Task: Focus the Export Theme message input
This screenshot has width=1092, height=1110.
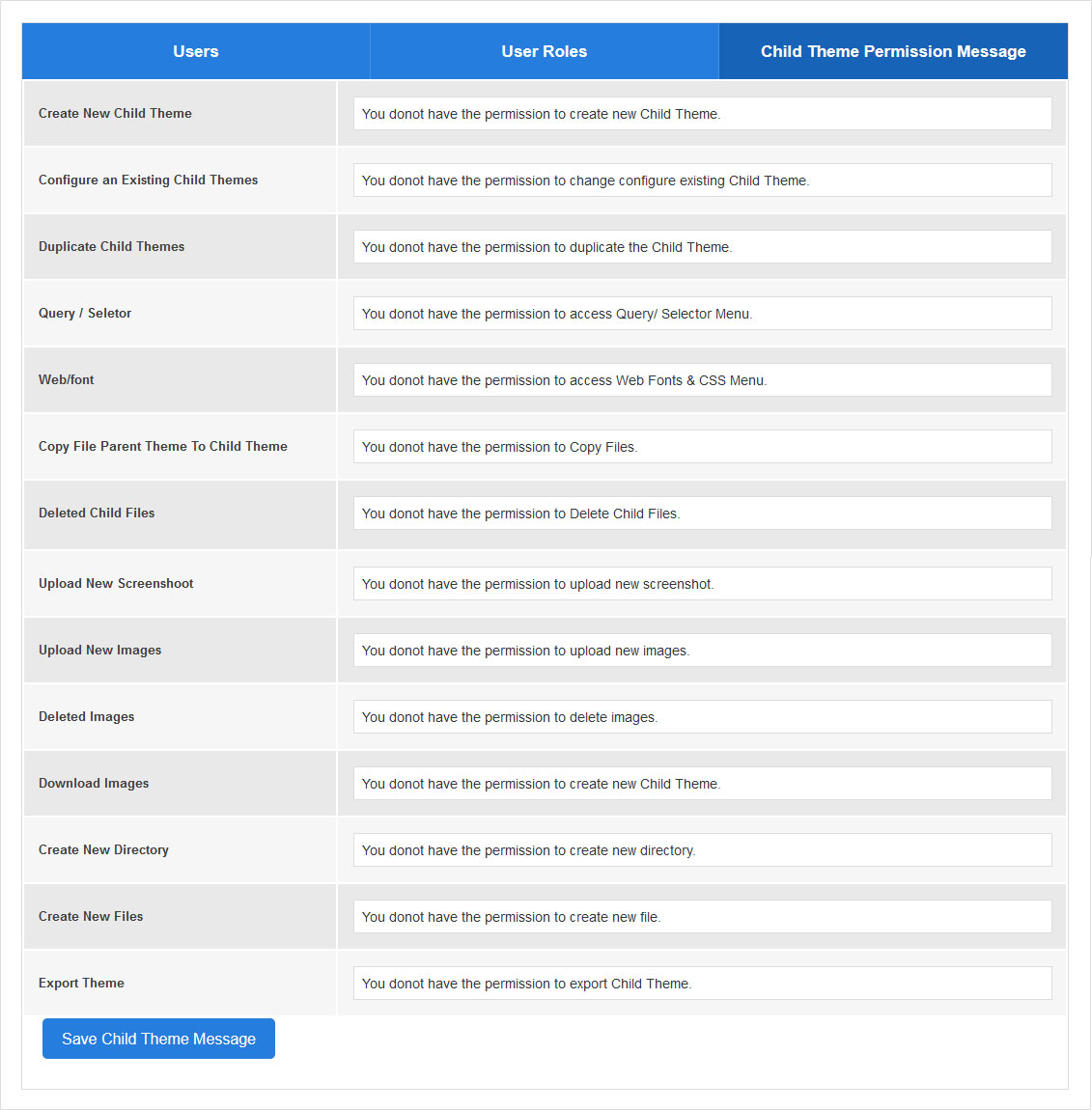Action: pyautogui.click(x=702, y=984)
